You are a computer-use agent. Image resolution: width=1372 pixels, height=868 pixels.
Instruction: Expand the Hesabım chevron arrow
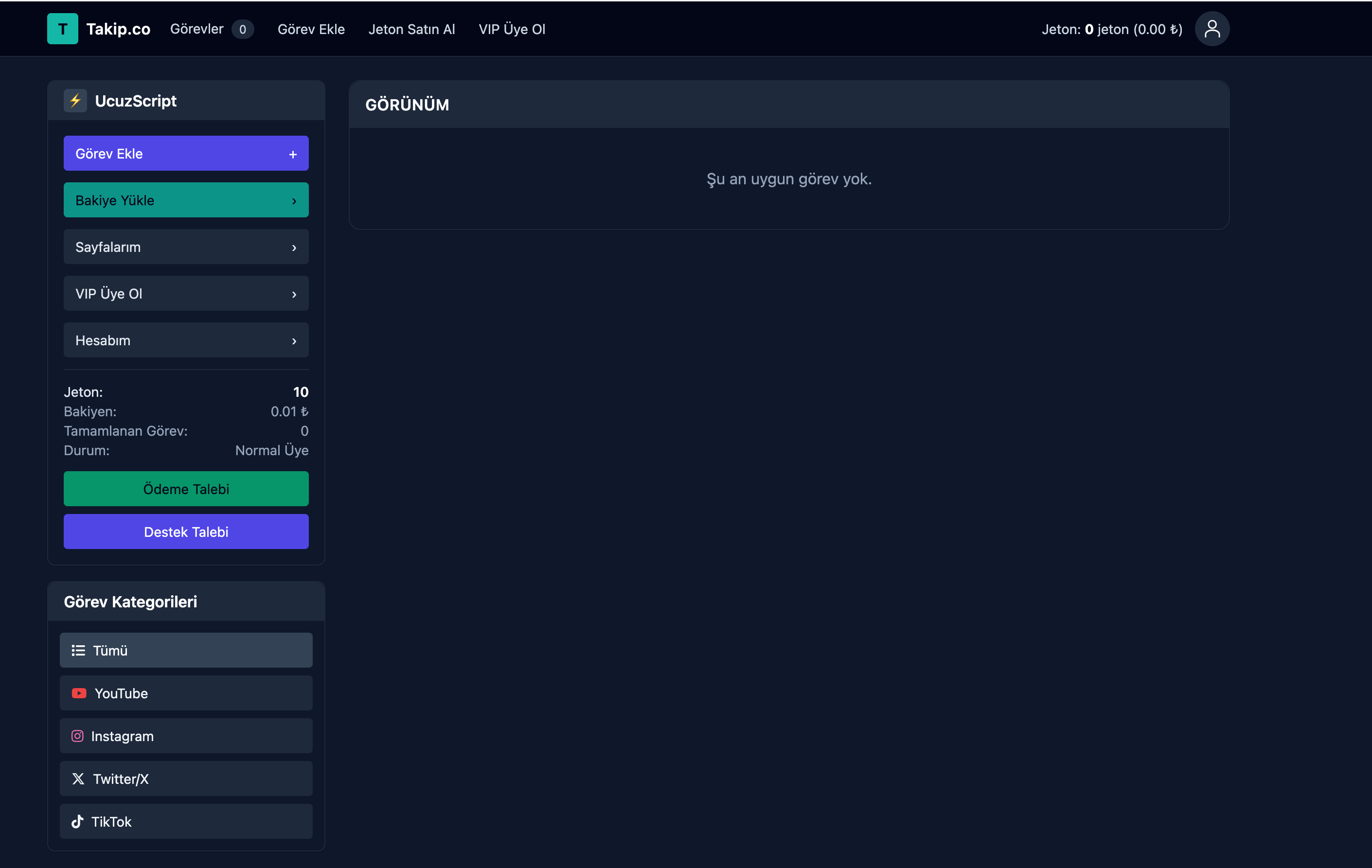pos(294,341)
